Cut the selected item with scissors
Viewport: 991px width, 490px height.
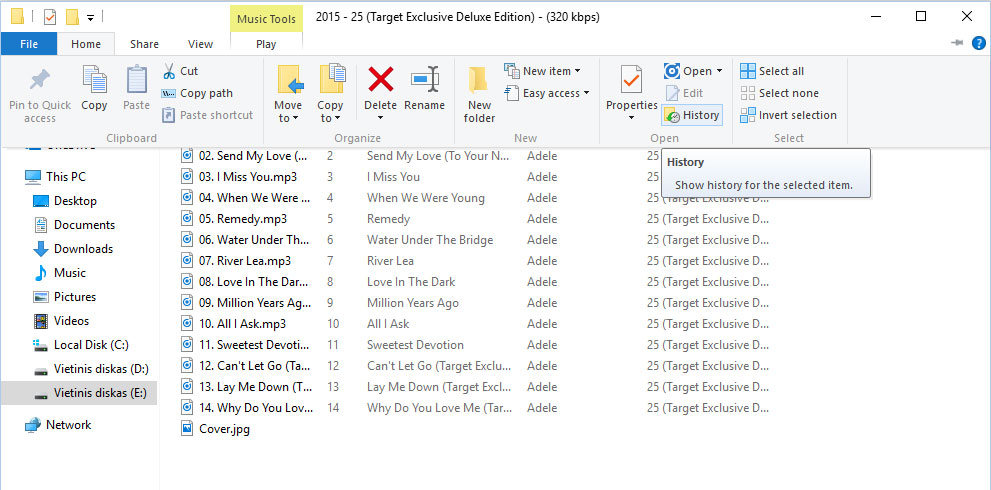[x=180, y=71]
